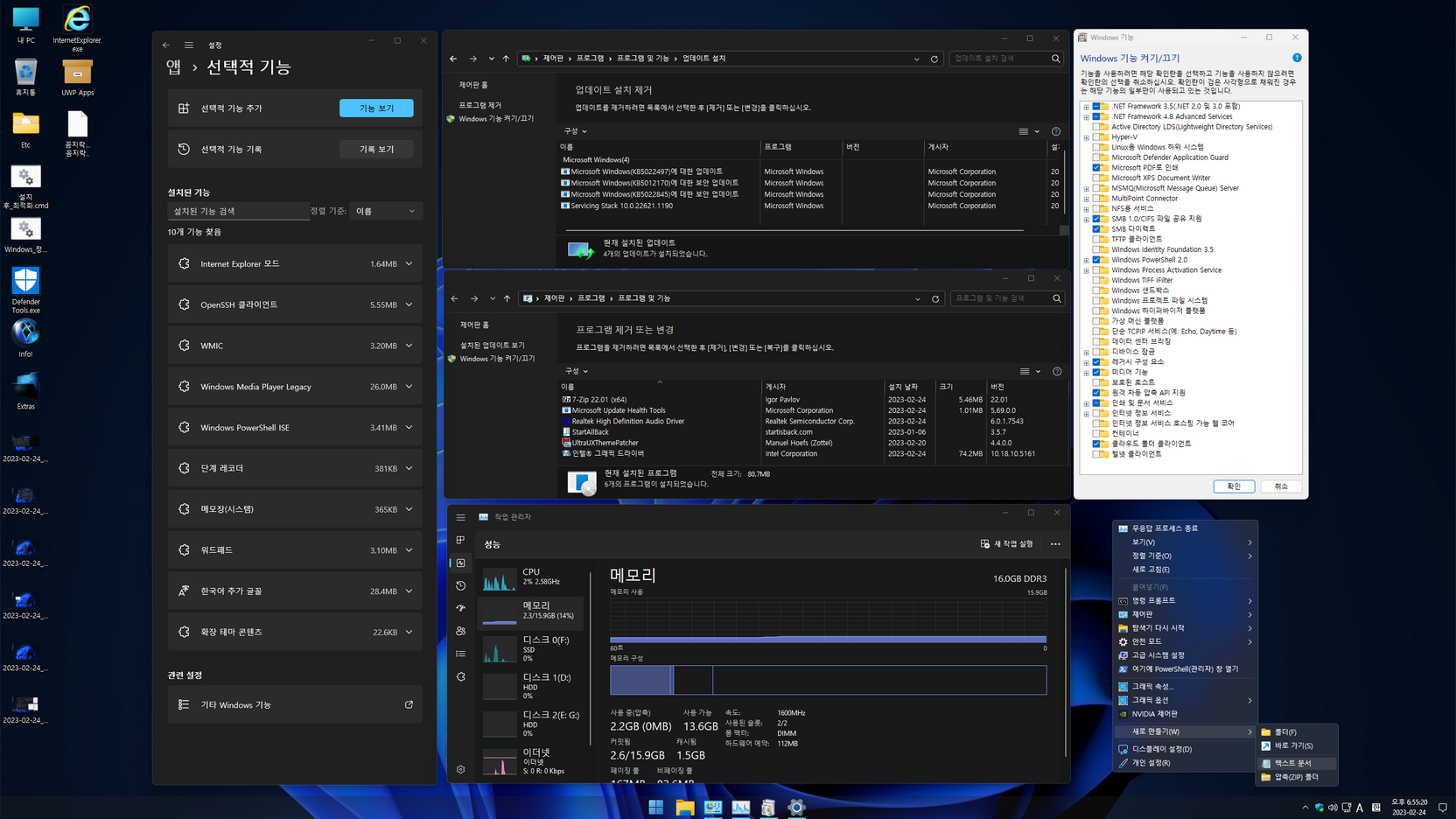Open Processes page icon in Task Manager sidebar
Viewport: 1456px width, 819px height.
coord(461,541)
